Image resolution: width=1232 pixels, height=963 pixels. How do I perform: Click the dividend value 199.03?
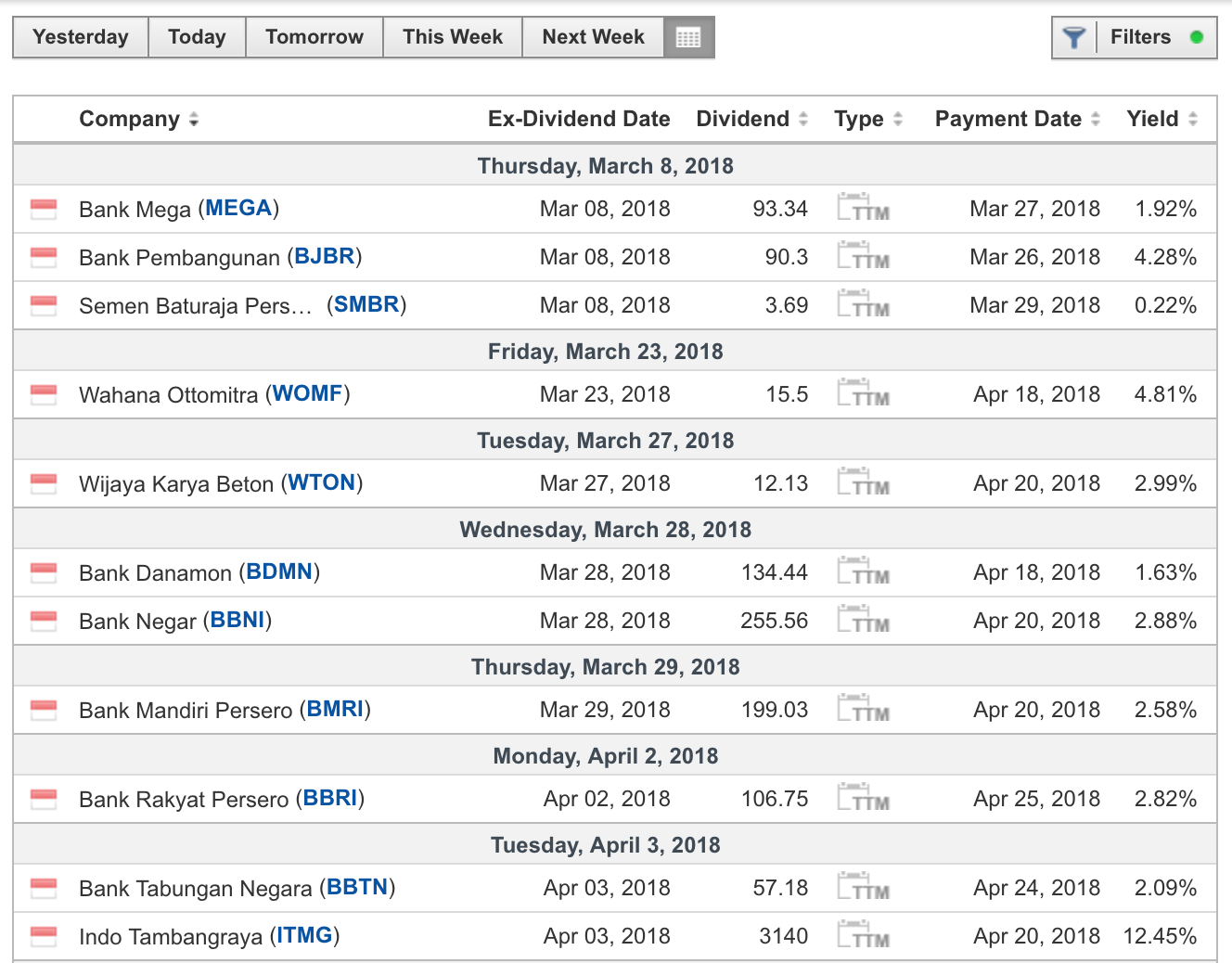click(x=775, y=710)
